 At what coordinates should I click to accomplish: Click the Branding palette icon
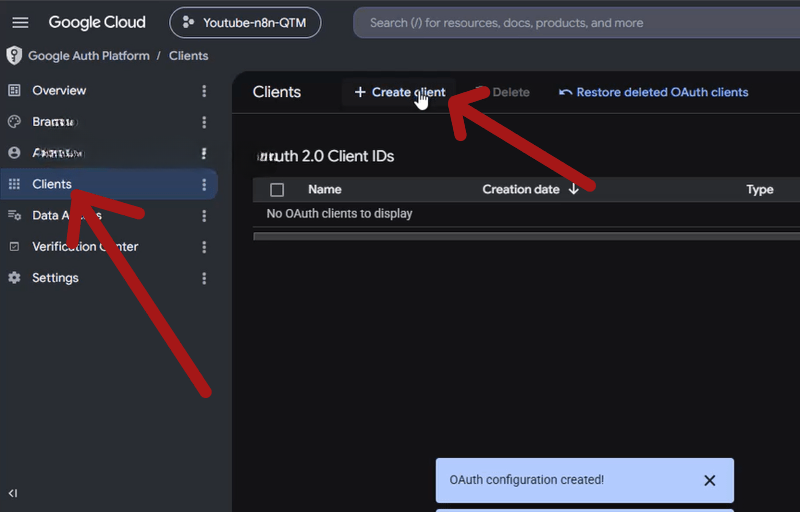coord(14,122)
